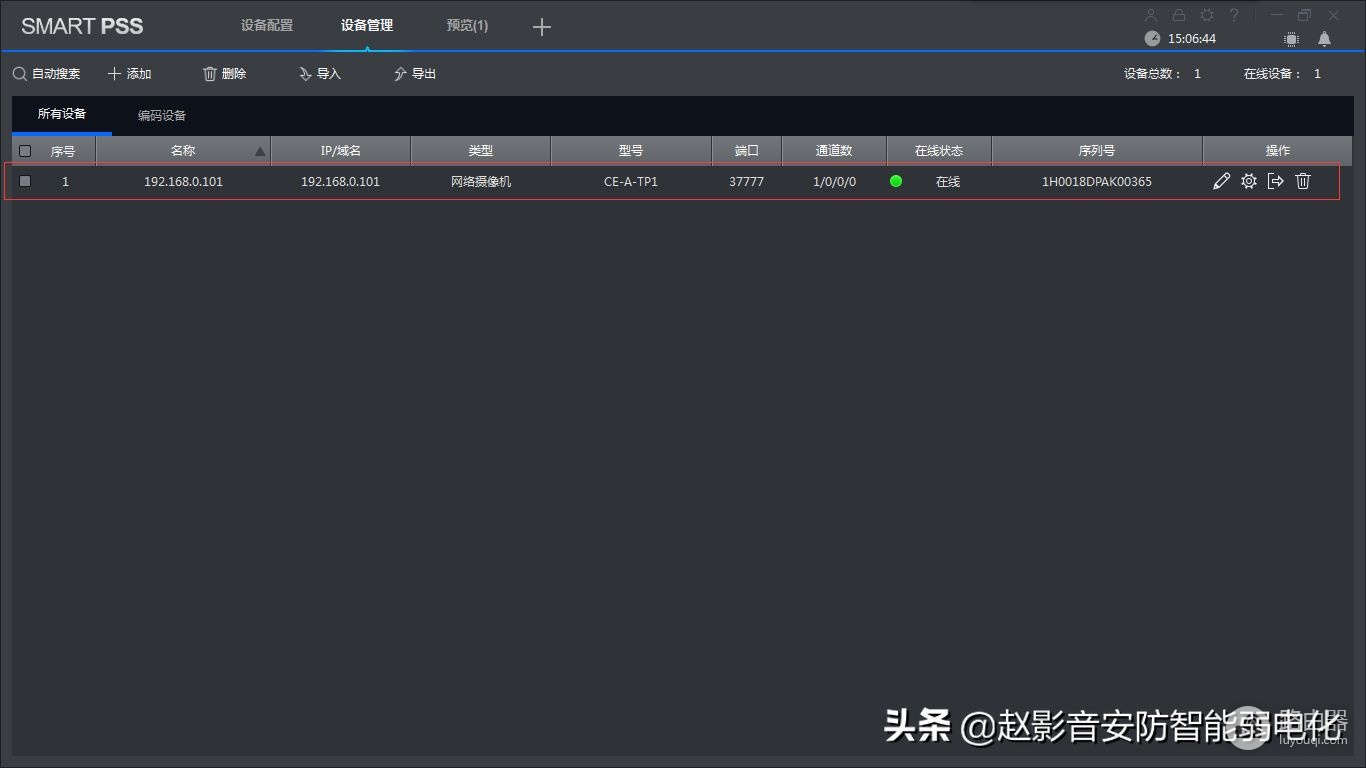Open settings gear in title bar
Image resolution: width=1366 pixels, height=768 pixels.
(1207, 15)
